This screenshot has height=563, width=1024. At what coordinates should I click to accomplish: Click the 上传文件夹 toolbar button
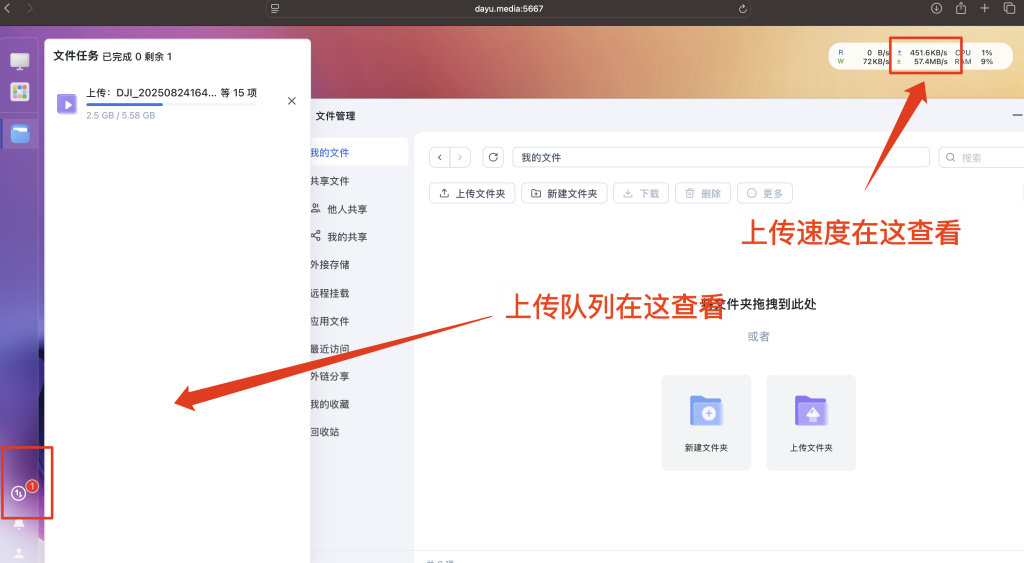(472, 193)
